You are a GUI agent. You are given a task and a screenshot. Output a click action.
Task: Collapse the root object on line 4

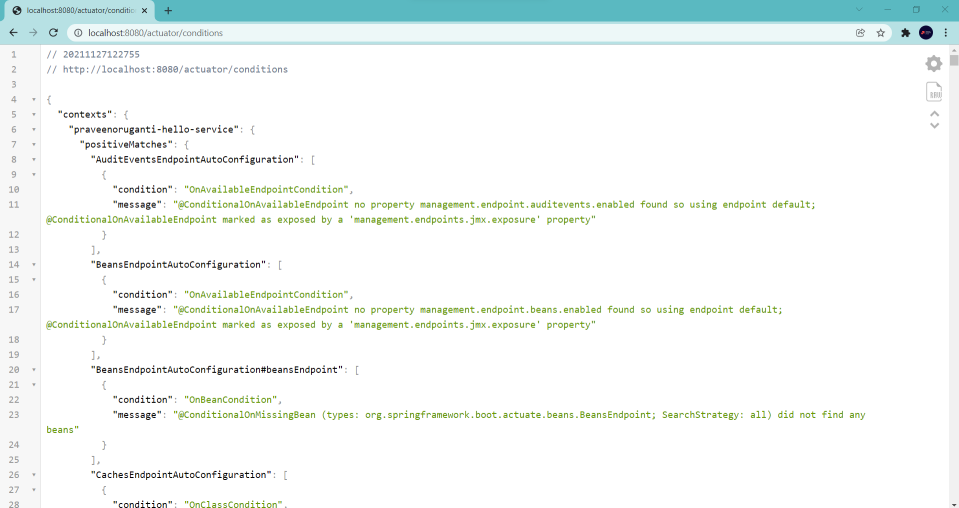coord(34,99)
